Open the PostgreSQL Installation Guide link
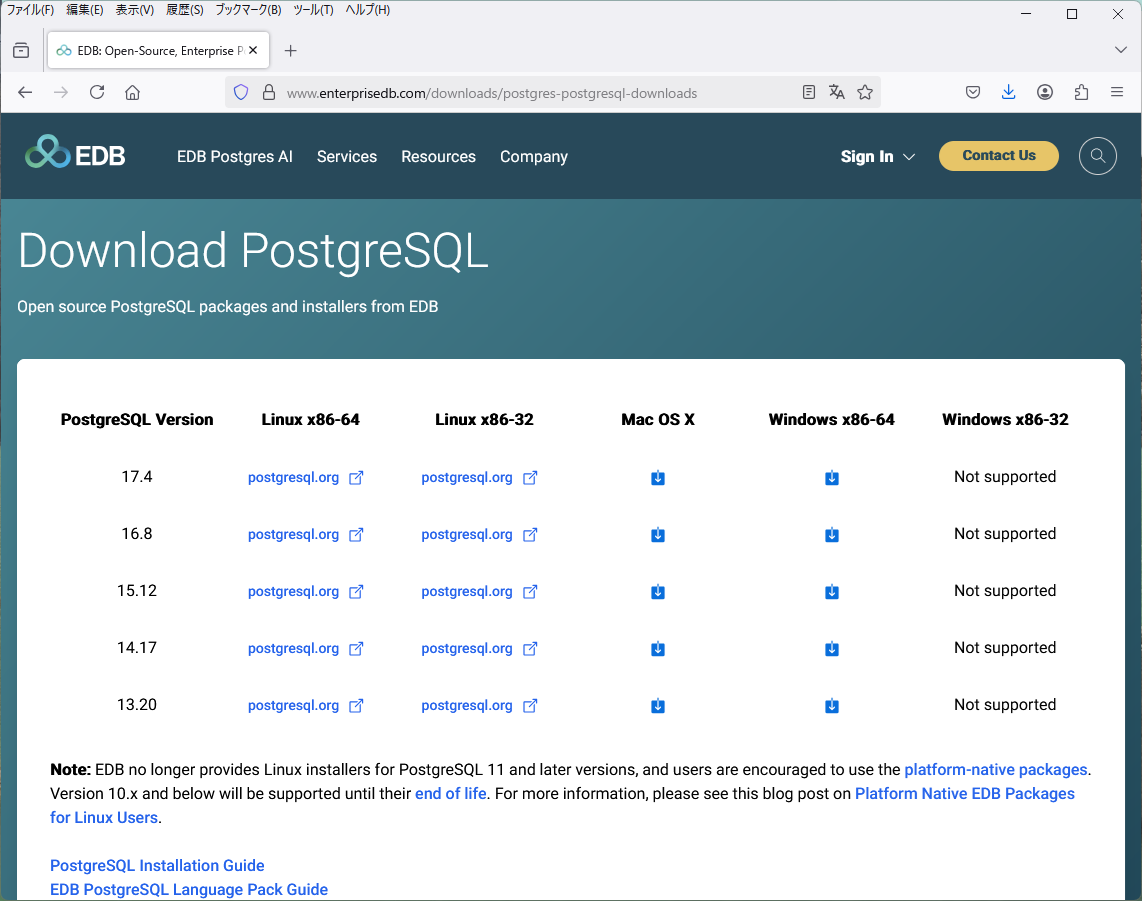The image size is (1142, 901). (157, 866)
